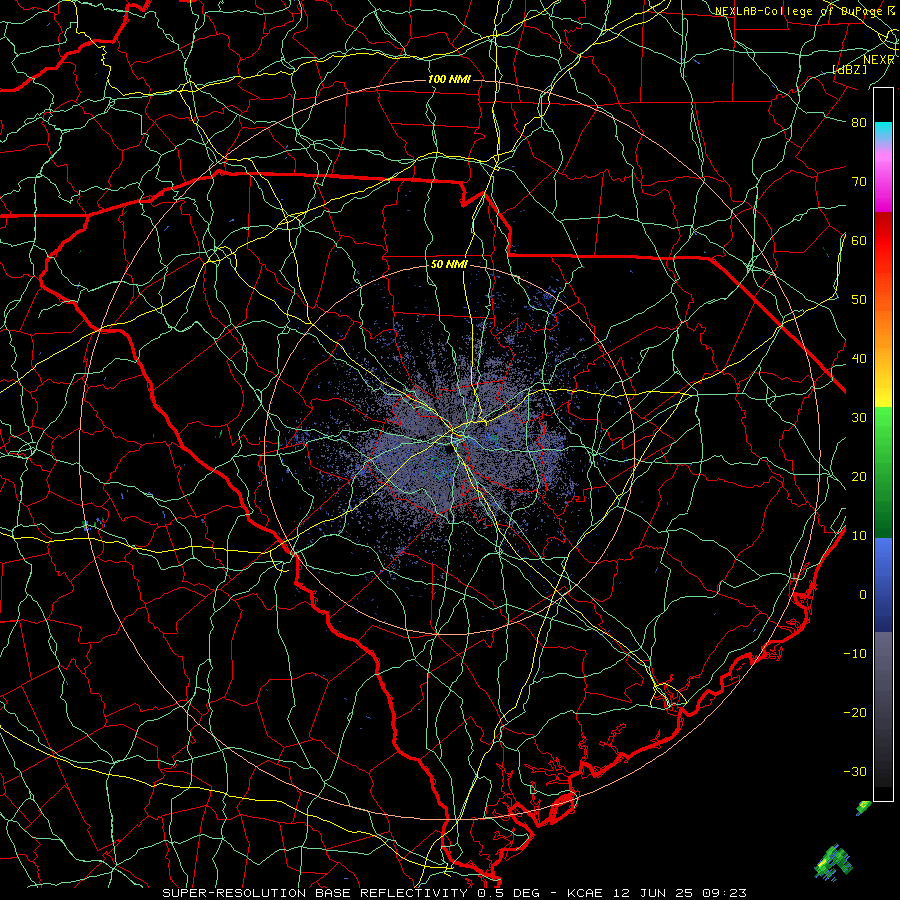
Task: Click the 80 value on the dBZ scale
Action: click(x=859, y=123)
